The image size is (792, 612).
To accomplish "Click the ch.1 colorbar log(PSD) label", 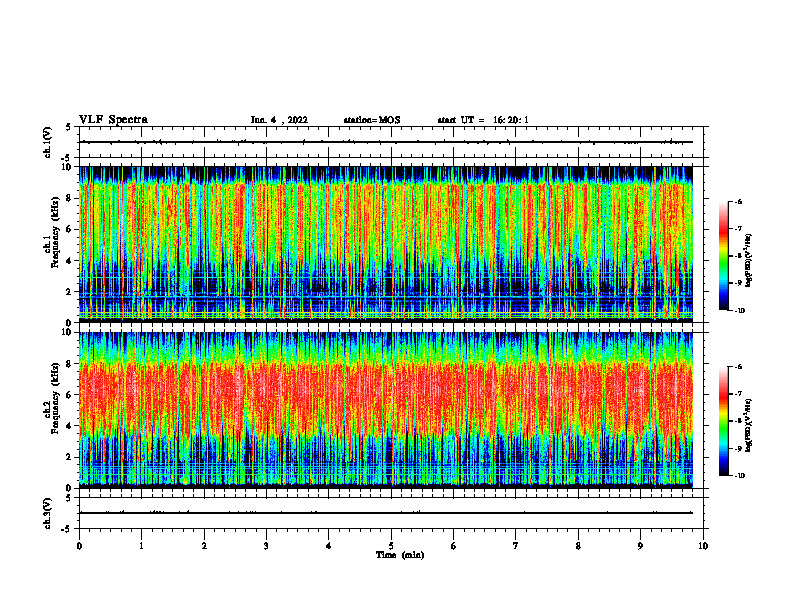I will [749, 261].
